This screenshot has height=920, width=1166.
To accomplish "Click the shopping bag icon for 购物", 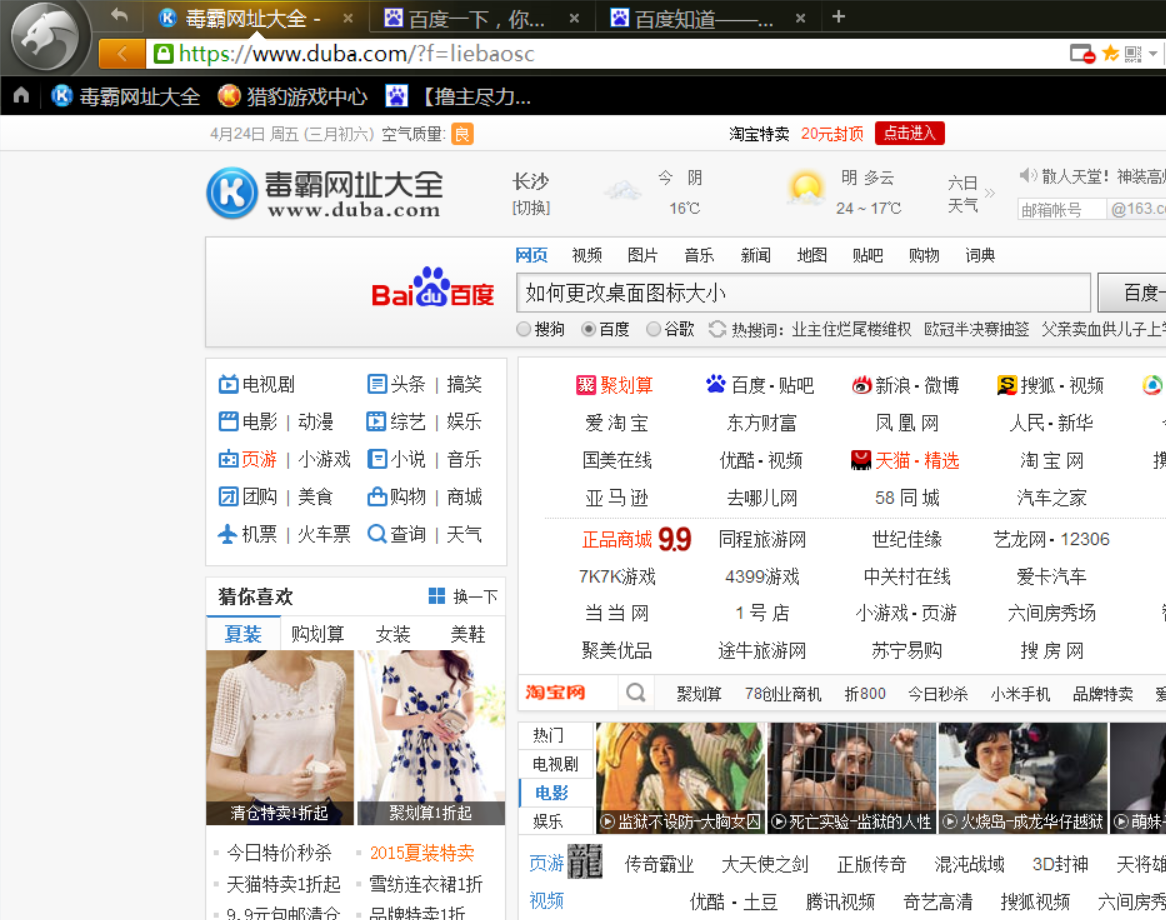I will [377, 496].
